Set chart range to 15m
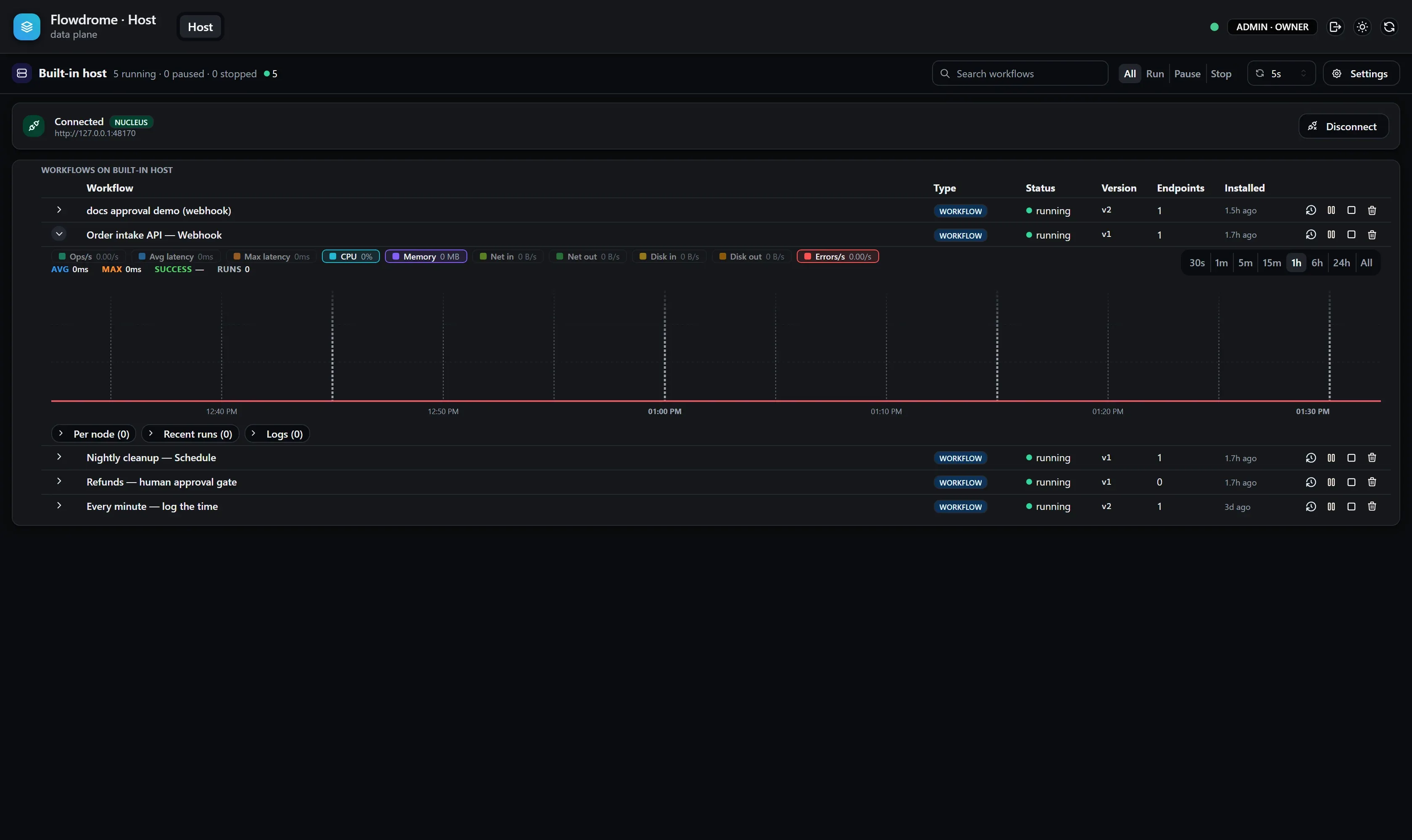This screenshot has width=1412, height=840. [1272, 262]
